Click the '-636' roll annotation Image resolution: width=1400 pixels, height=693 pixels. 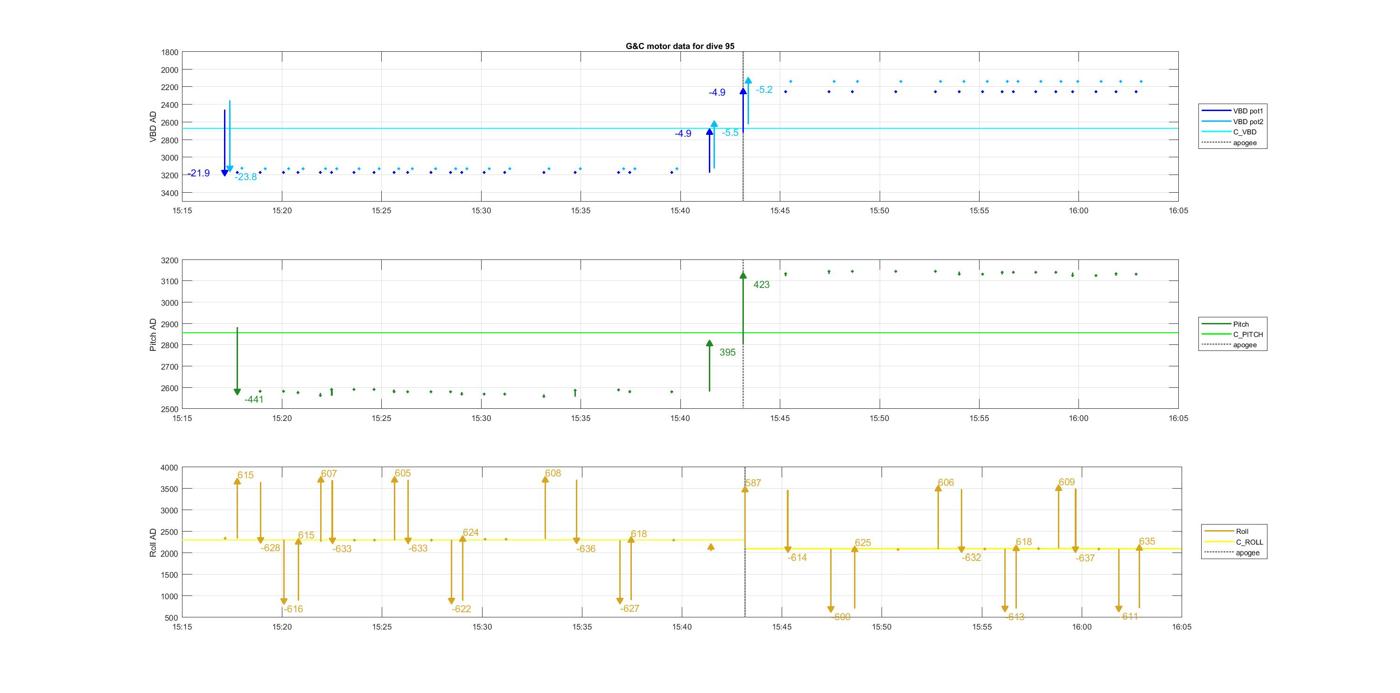[586, 549]
